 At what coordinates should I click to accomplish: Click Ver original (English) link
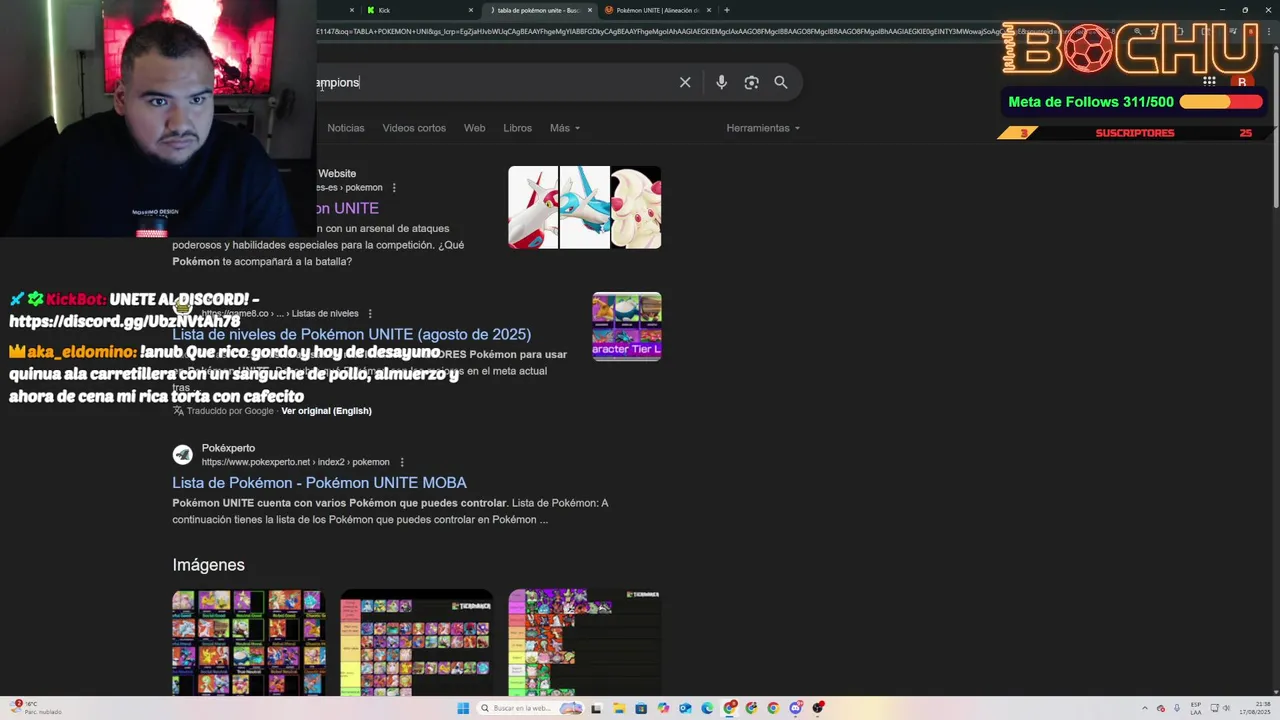point(326,411)
